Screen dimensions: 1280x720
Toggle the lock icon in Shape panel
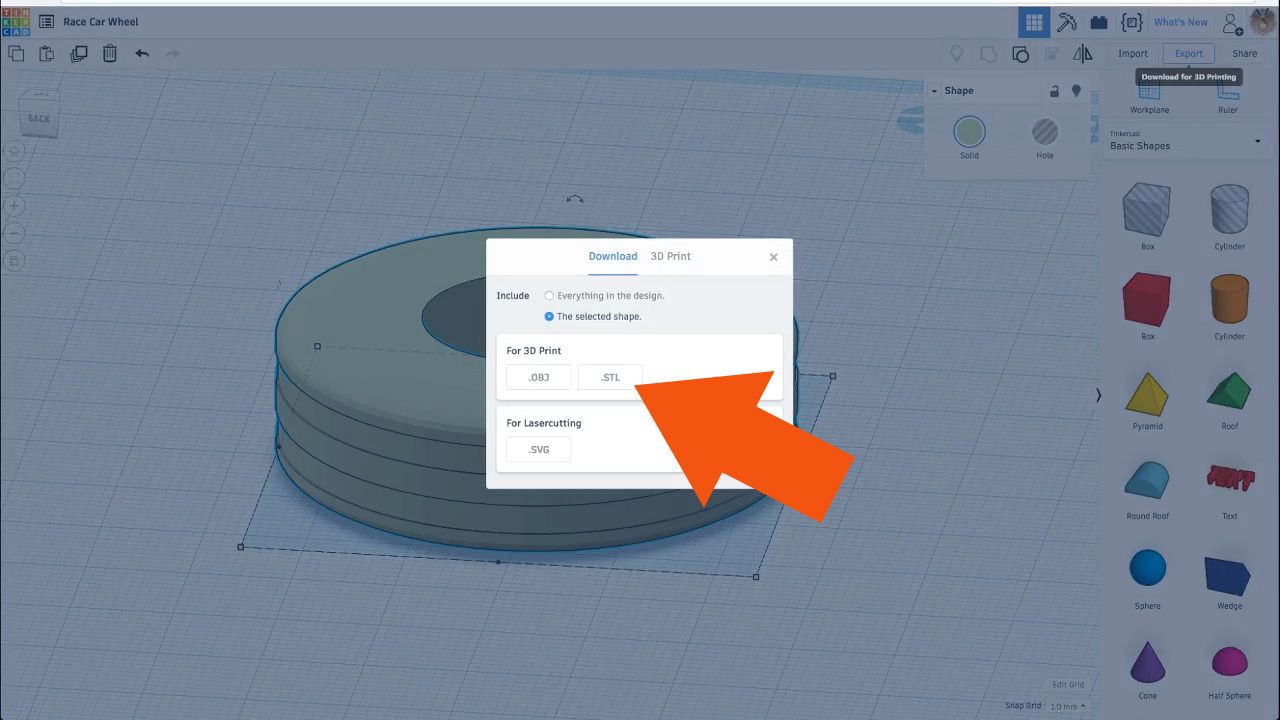(x=1054, y=91)
